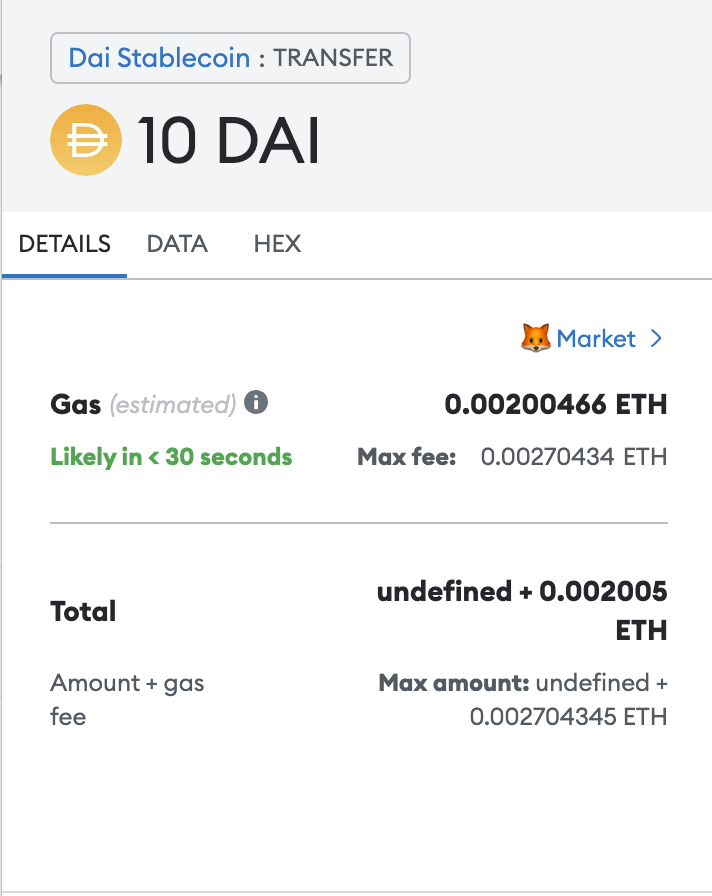Image resolution: width=712 pixels, height=896 pixels.
Task: Click the Max fee 0.00270434 ETH value
Action: [x=574, y=457]
